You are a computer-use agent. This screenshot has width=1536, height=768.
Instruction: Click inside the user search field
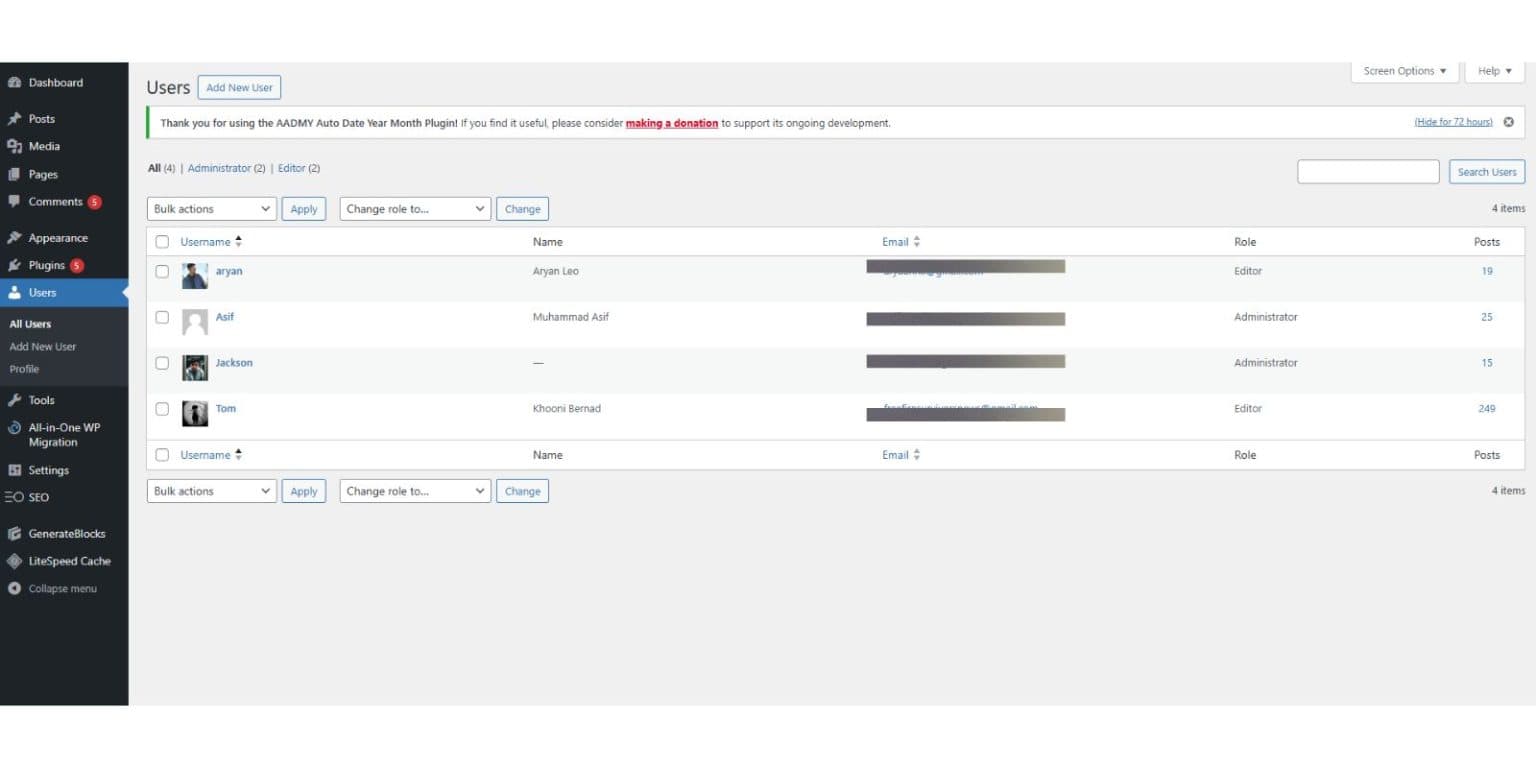tap(1367, 171)
